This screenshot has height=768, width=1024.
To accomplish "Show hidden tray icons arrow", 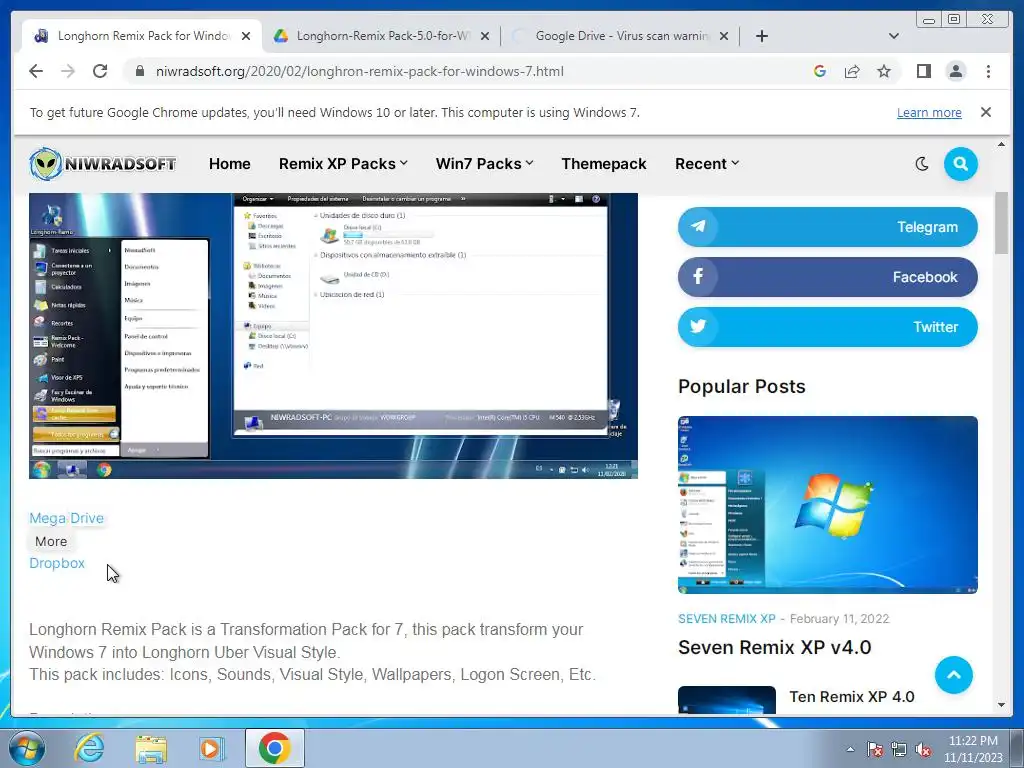I will pyautogui.click(x=850, y=750).
